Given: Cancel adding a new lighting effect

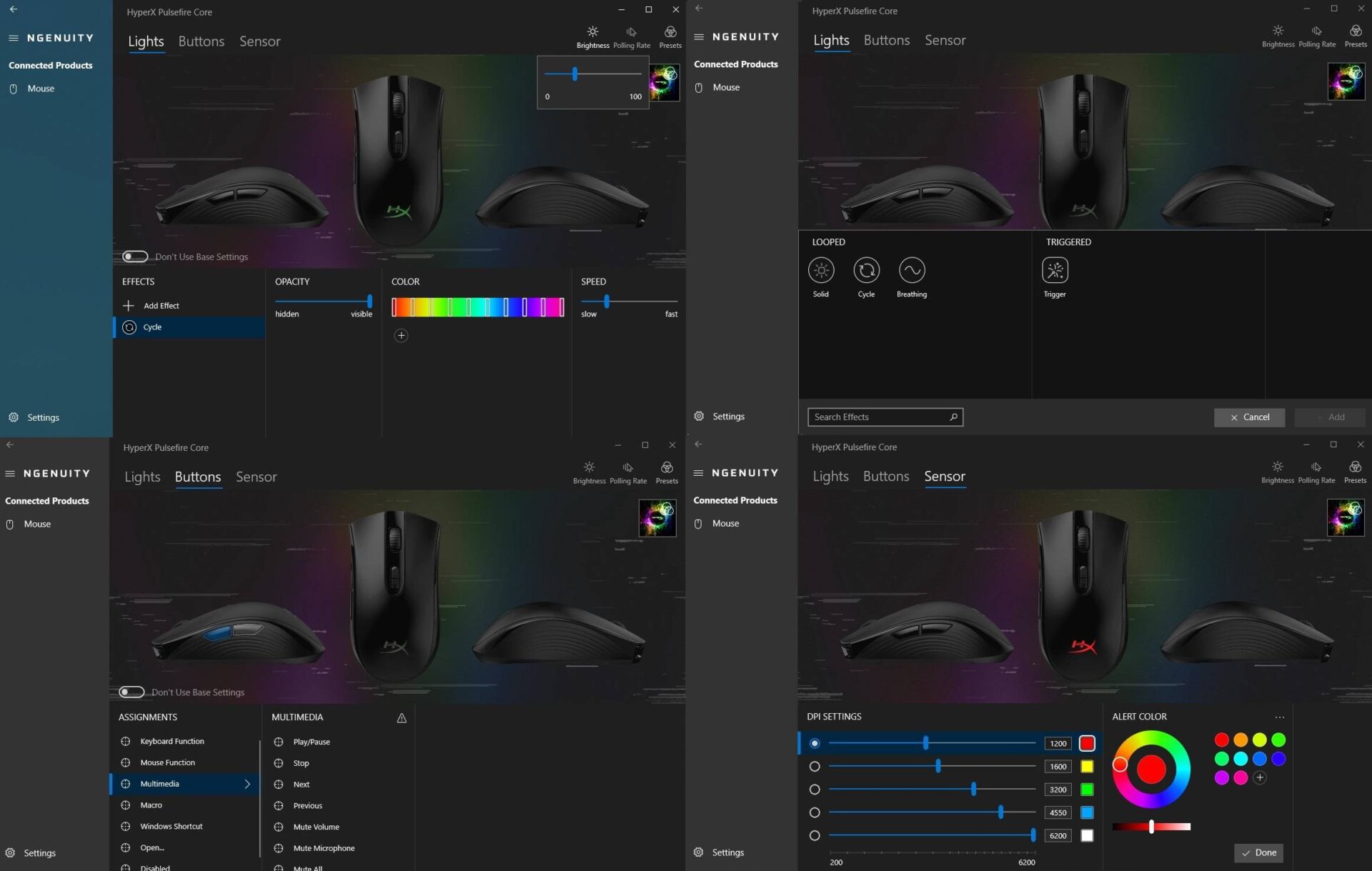Looking at the screenshot, I should pos(1248,417).
